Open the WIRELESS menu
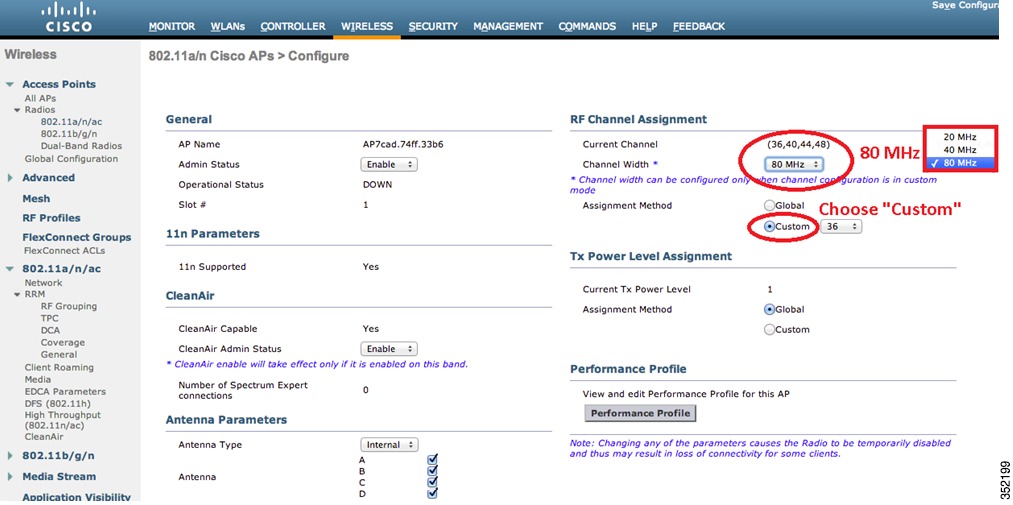The image size is (1013, 505). tap(367, 26)
